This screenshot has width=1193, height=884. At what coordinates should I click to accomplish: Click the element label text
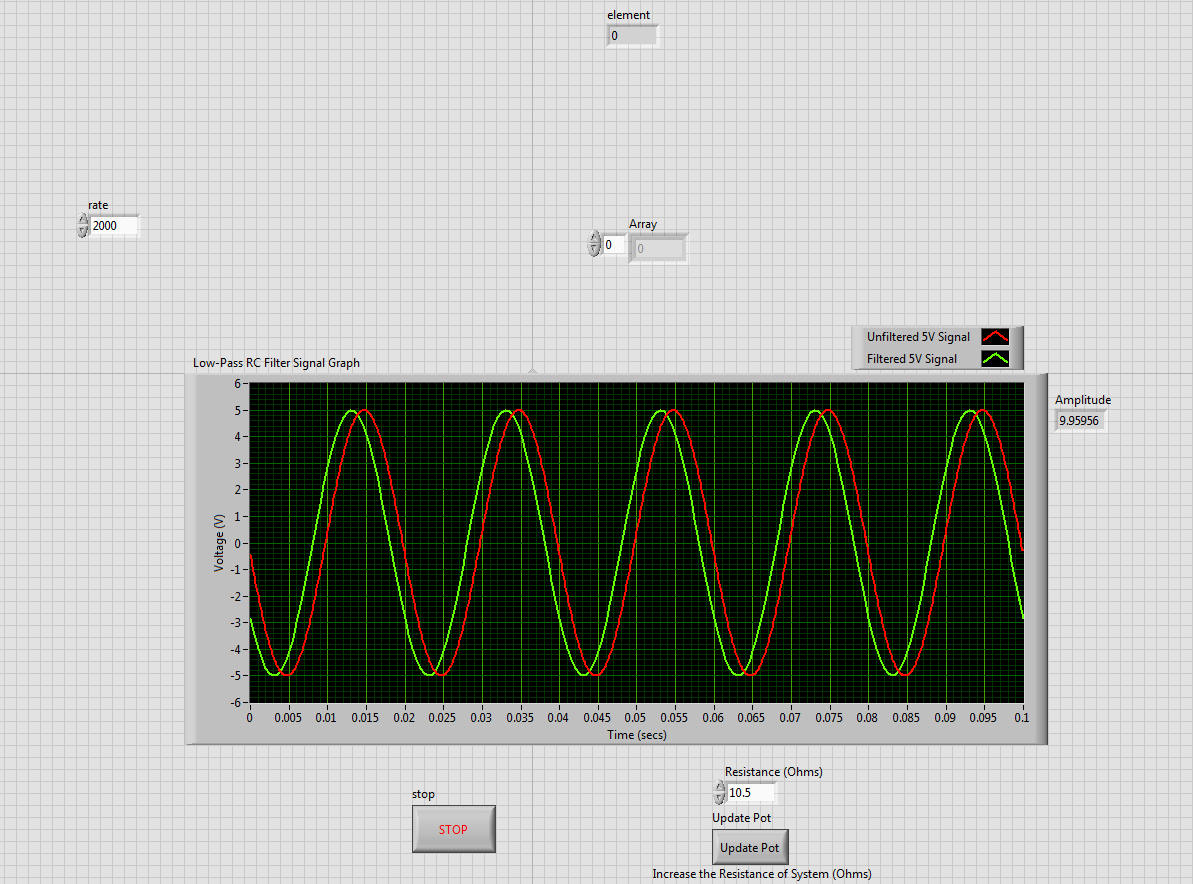(x=628, y=15)
